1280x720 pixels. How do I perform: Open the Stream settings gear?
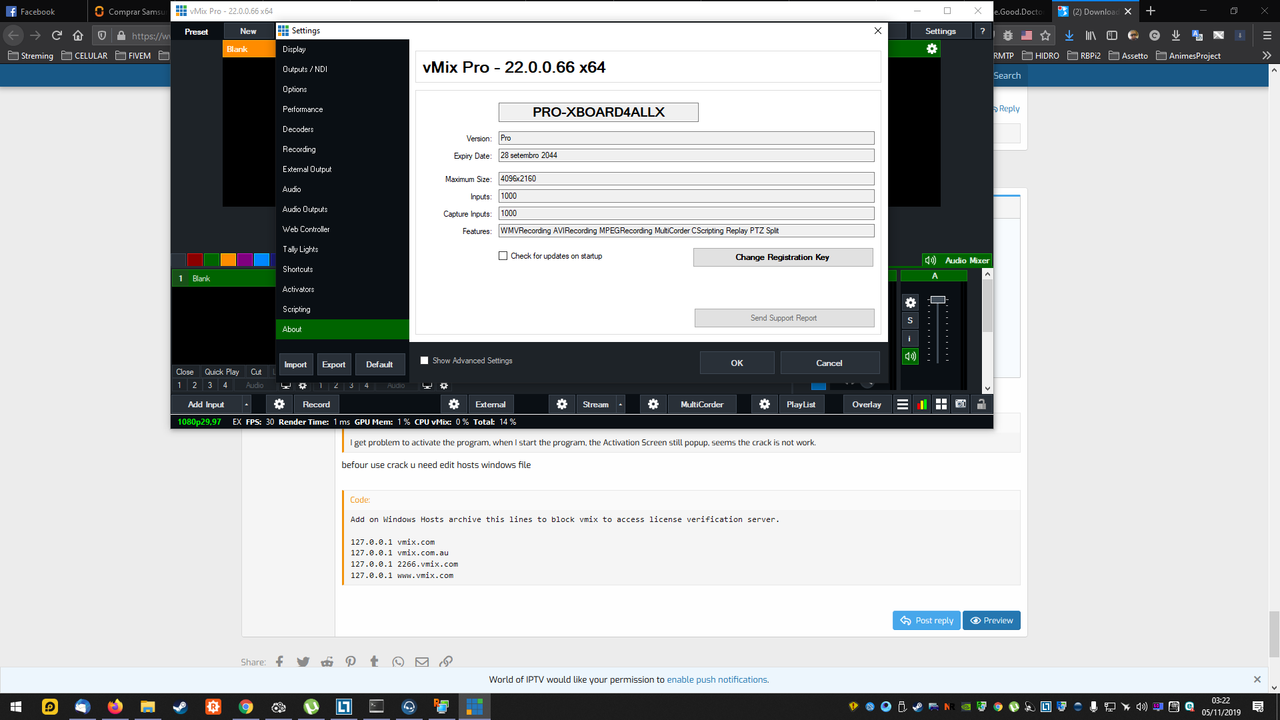[x=562, y=404]
